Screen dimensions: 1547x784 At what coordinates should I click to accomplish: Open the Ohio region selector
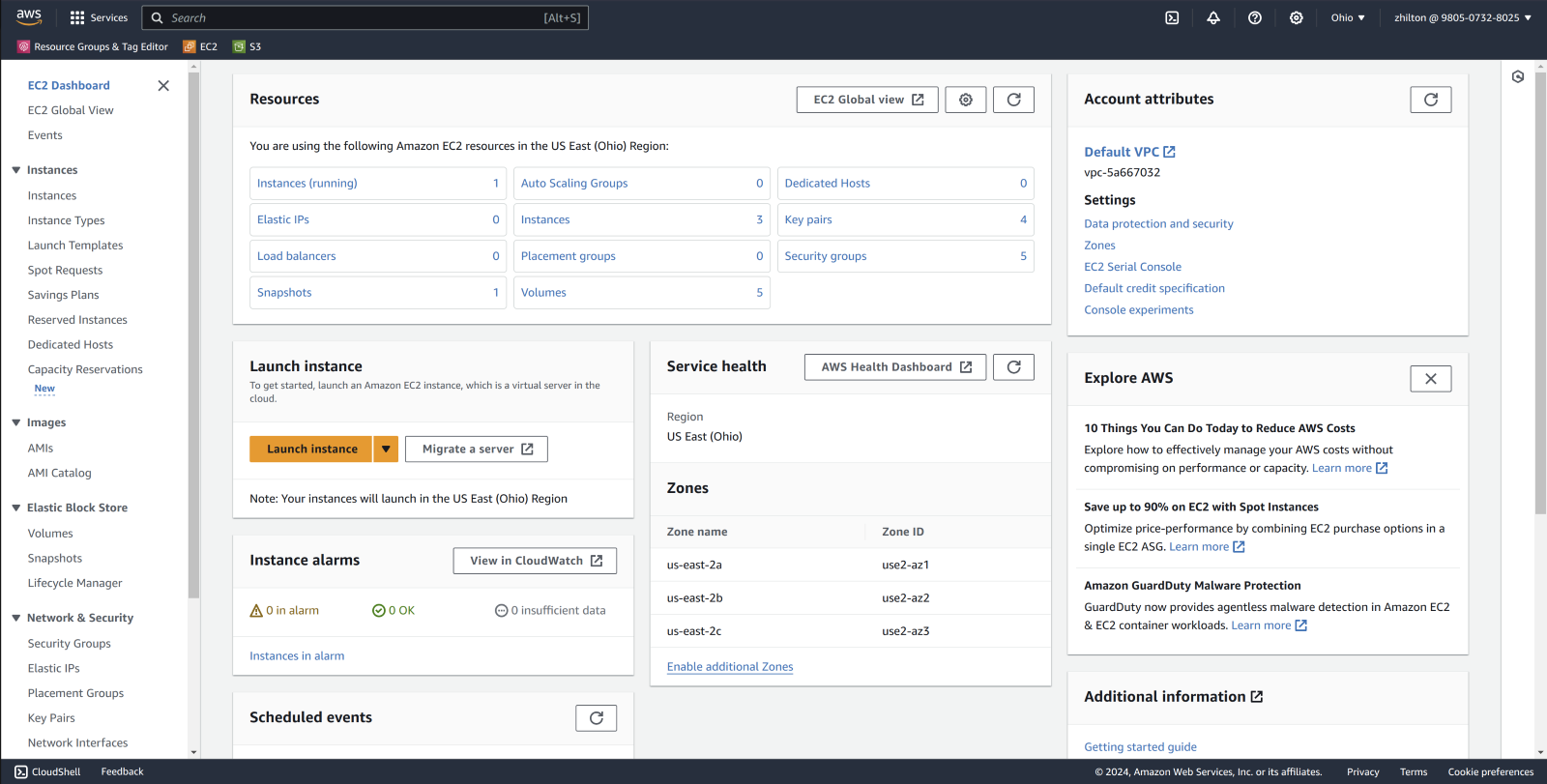(1348, 17)
